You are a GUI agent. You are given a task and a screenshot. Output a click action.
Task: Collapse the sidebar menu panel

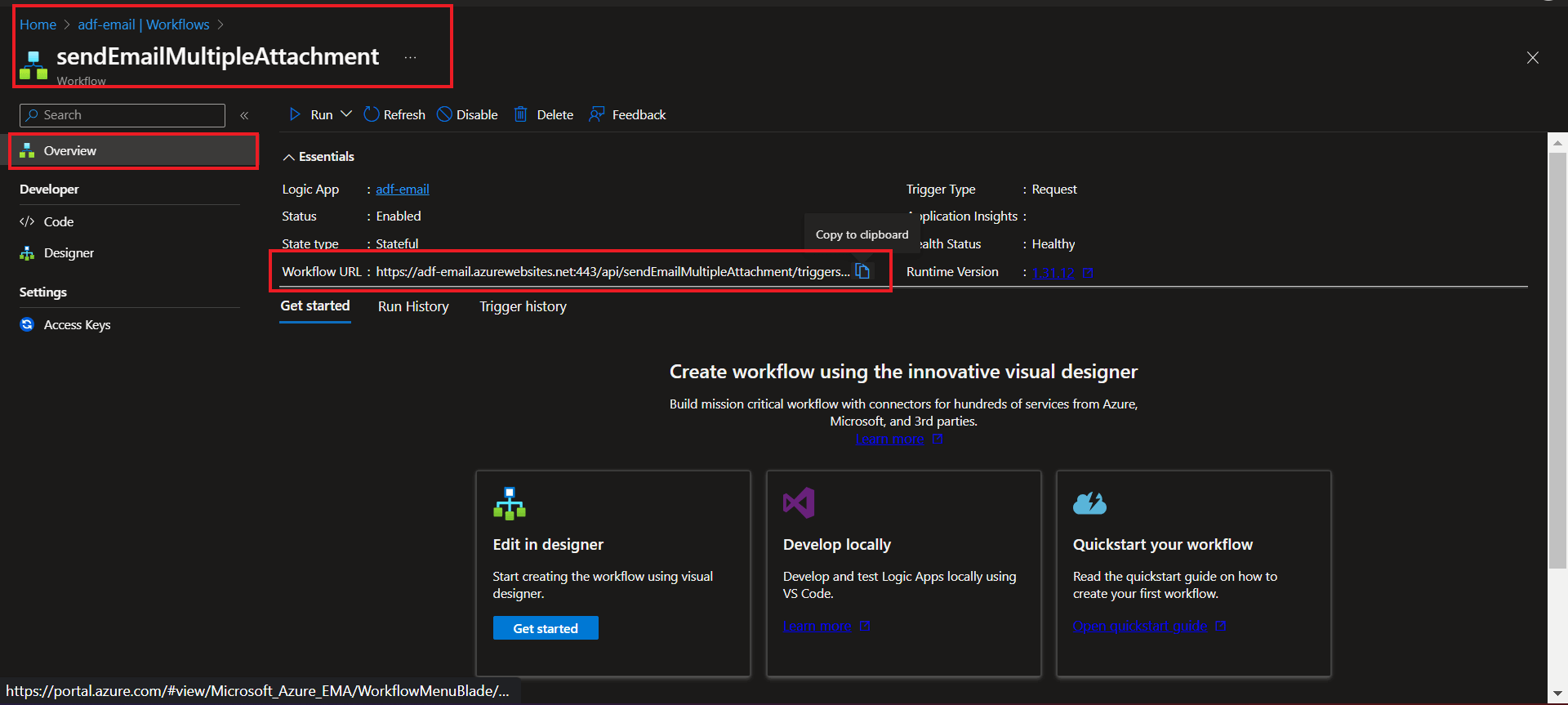pos(244,115)
